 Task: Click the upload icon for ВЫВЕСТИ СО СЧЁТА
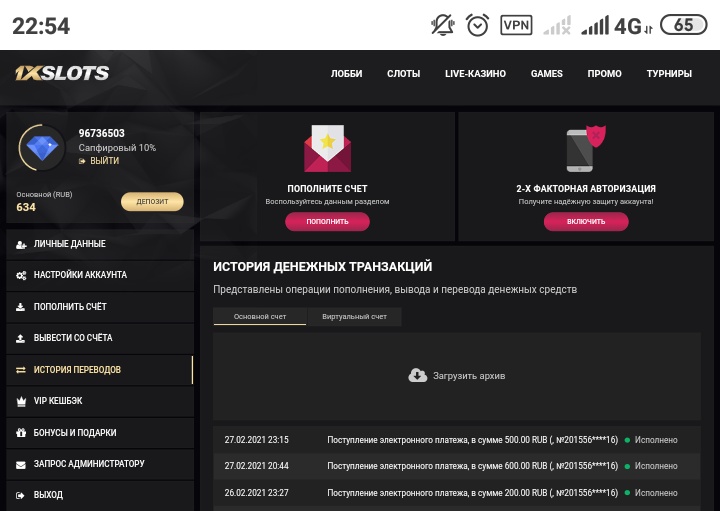point(21,338)
